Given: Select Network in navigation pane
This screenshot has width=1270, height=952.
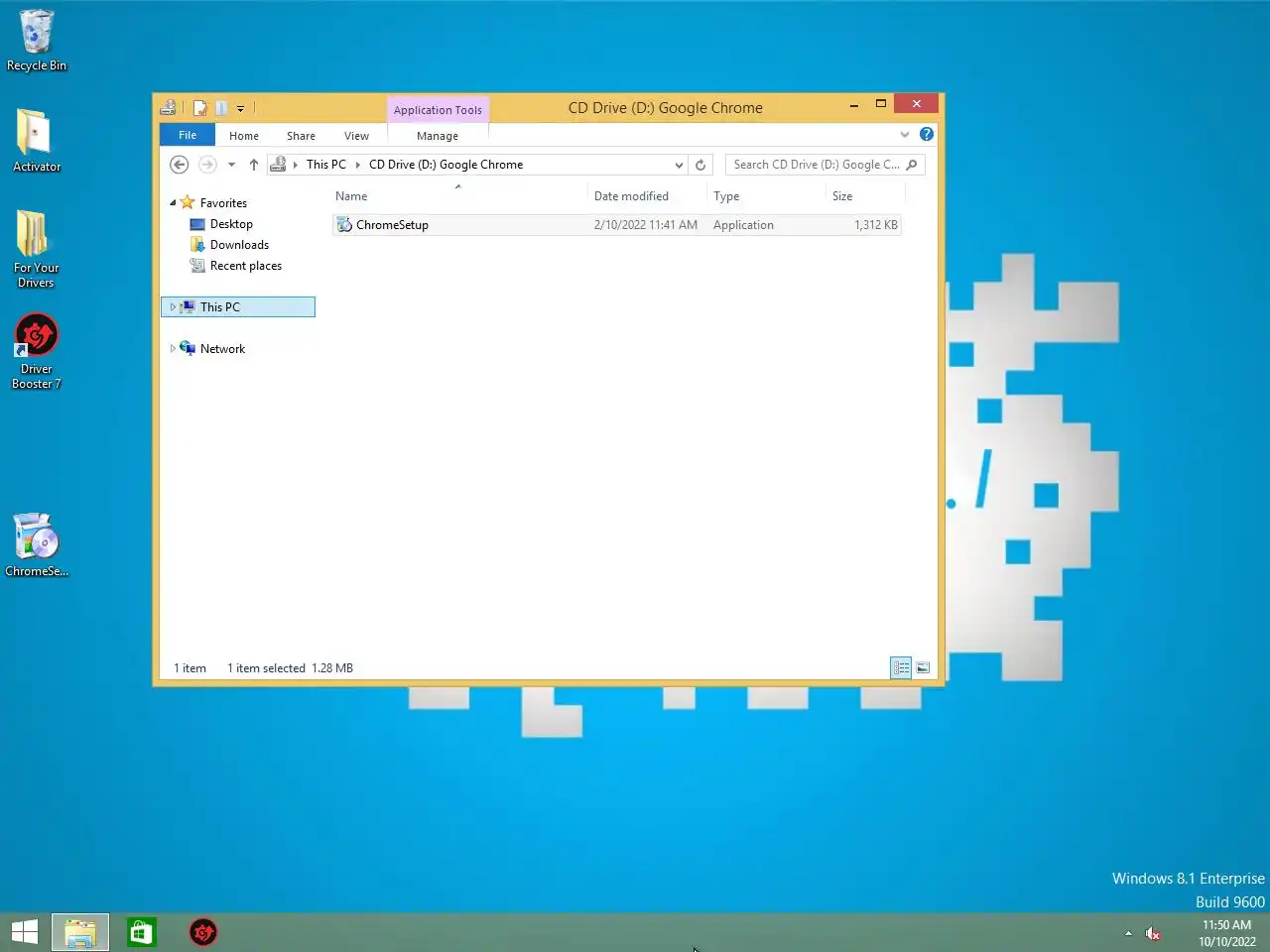Looking at the screenshot, I should [222, 349].
